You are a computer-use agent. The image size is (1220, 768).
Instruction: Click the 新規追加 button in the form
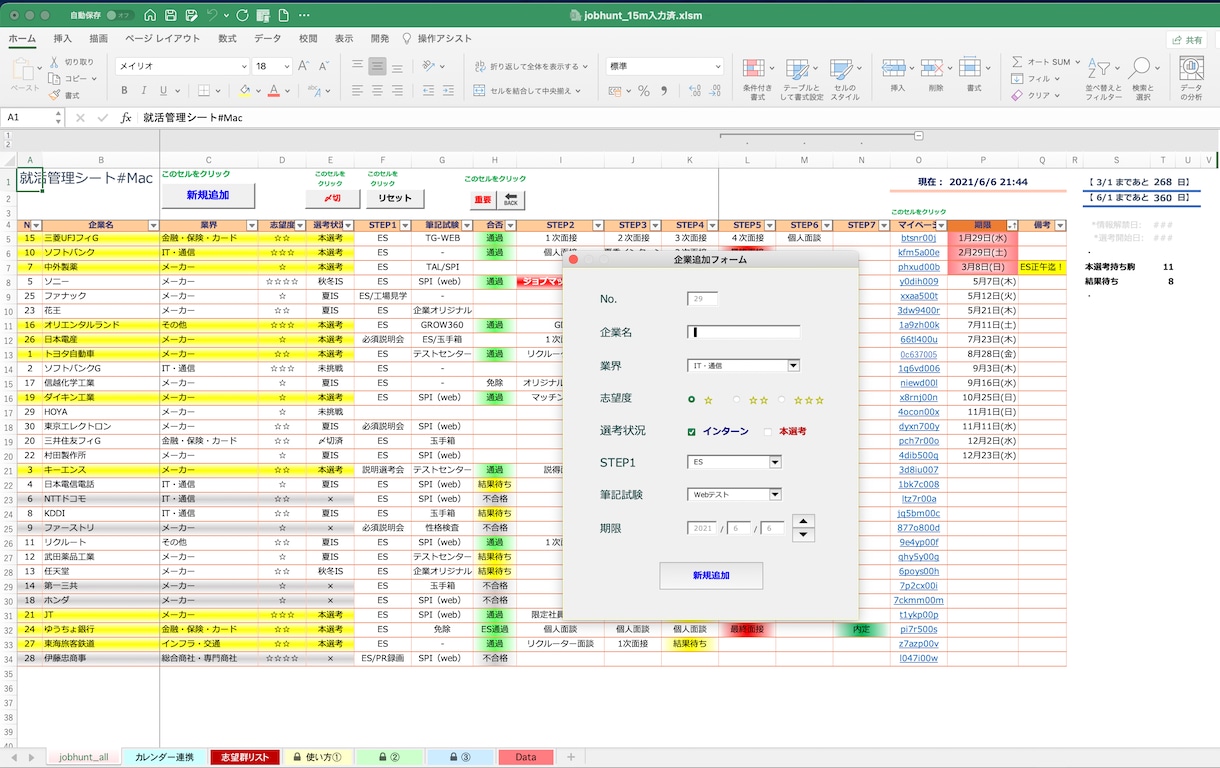click(x=711, y=576)
